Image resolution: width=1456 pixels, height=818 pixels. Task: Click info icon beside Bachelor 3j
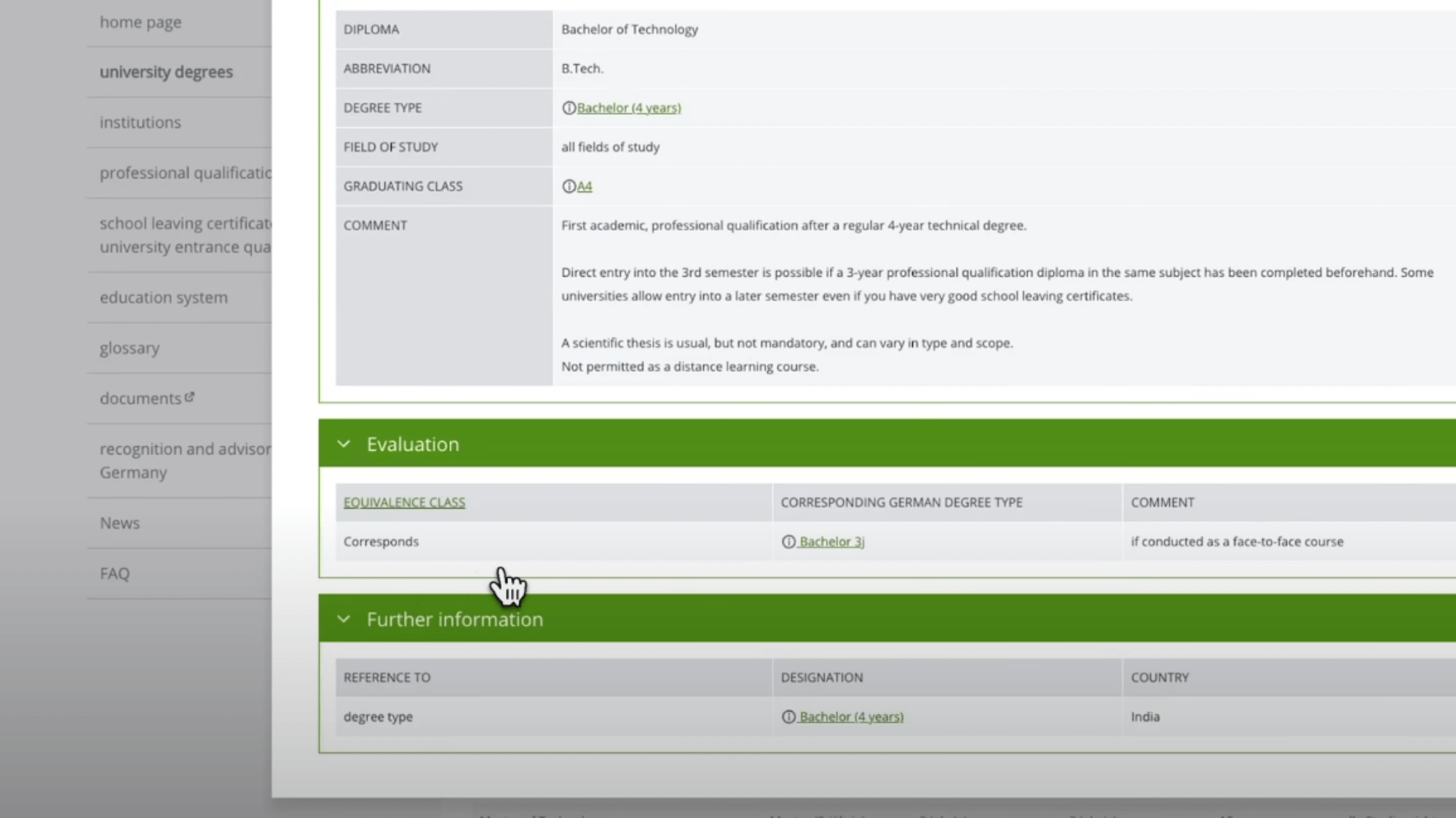click(788, 541)
